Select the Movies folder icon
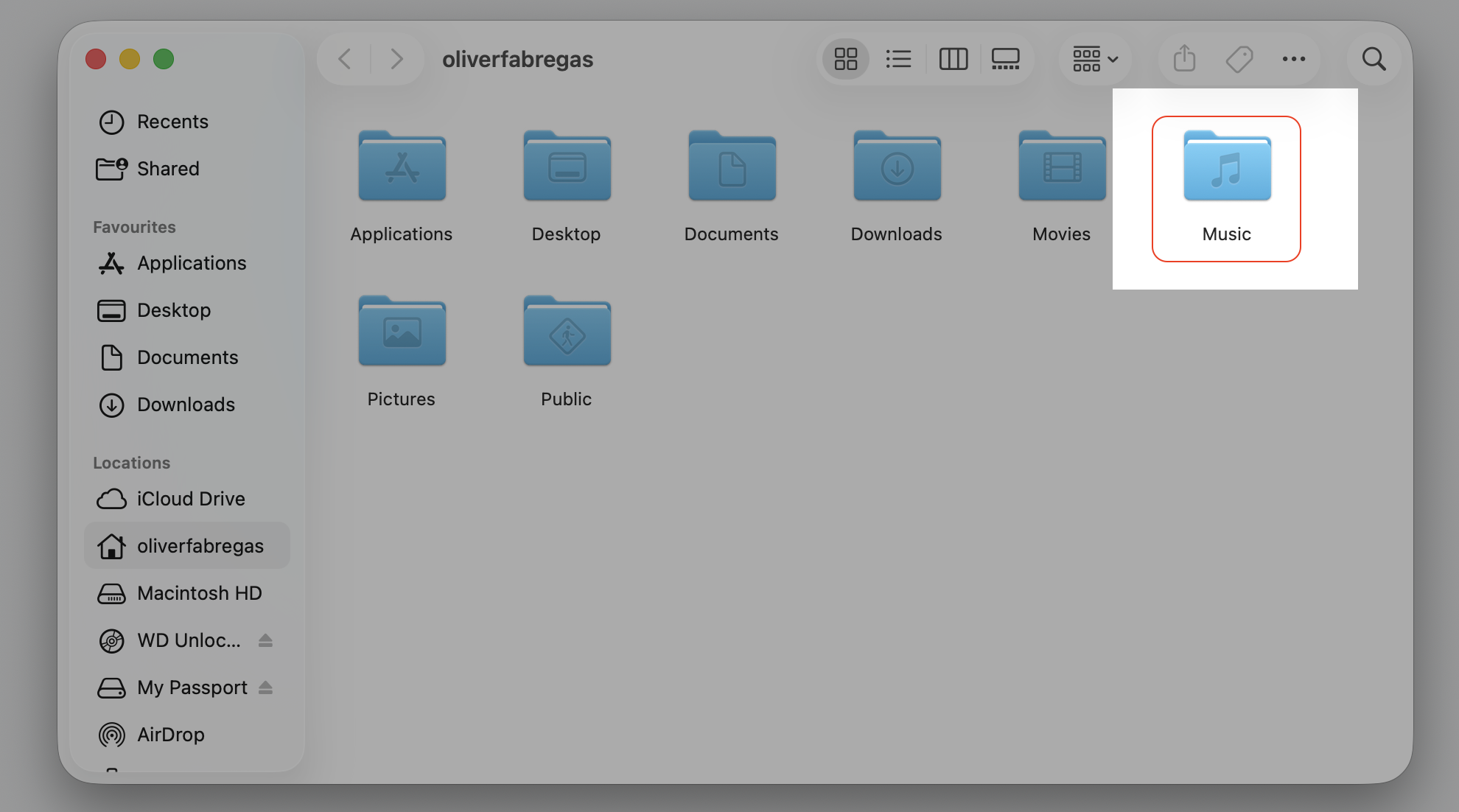Image resolution: width=1459 pixels, height=812 pixels. tap(1063, 166)
